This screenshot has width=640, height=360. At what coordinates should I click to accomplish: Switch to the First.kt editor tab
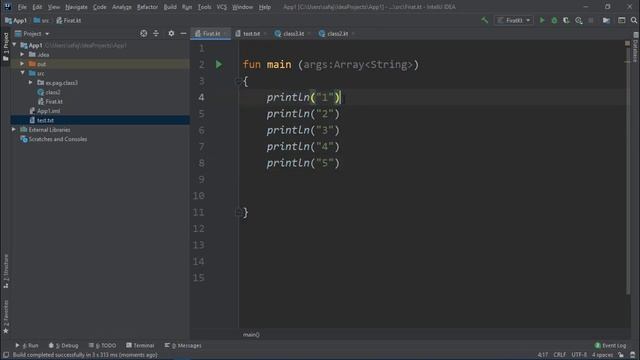click(210, 33)
